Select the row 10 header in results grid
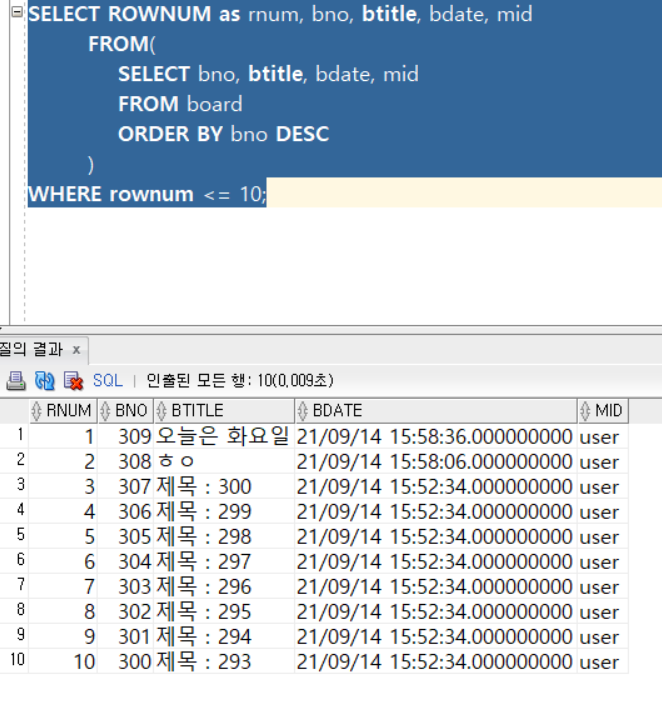This screenshot has height=705, width=662. (14, 660)
